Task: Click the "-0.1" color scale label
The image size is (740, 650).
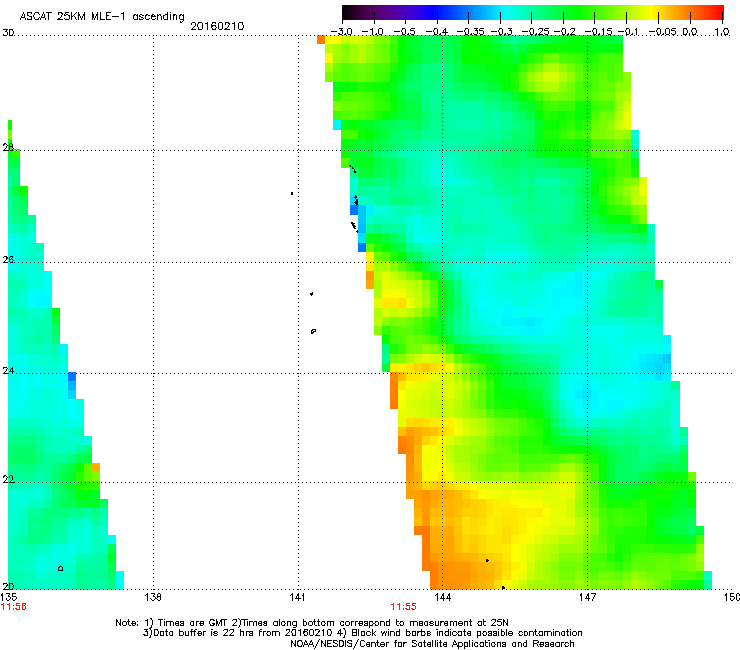Action: click(x=628, y=32)
